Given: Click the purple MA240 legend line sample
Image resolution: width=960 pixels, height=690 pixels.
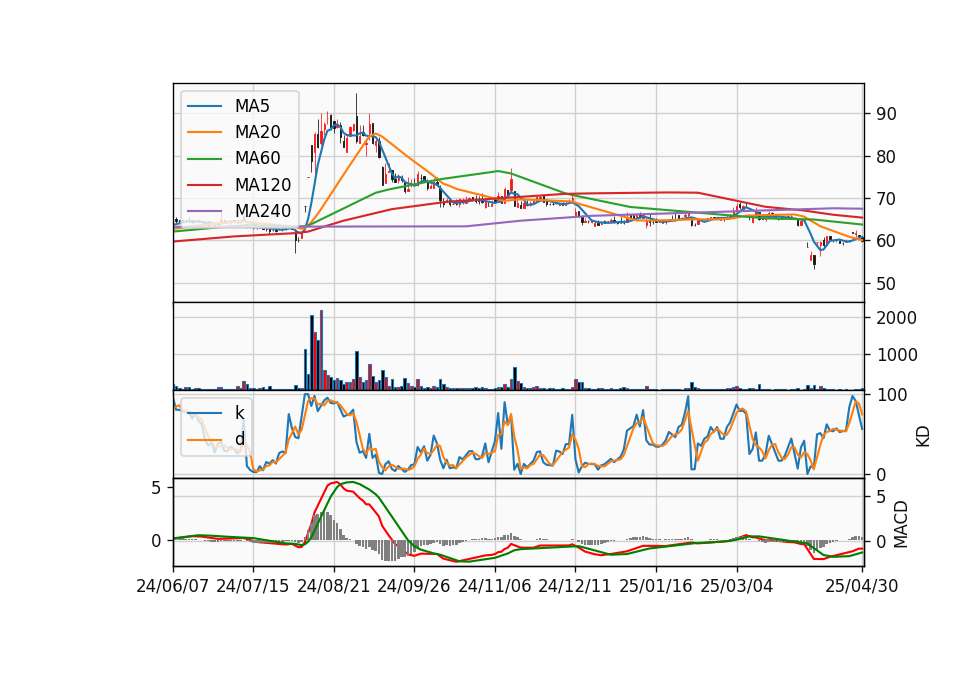Looking at the screenshot, I should pyautogui.click(x=204, y=211).
